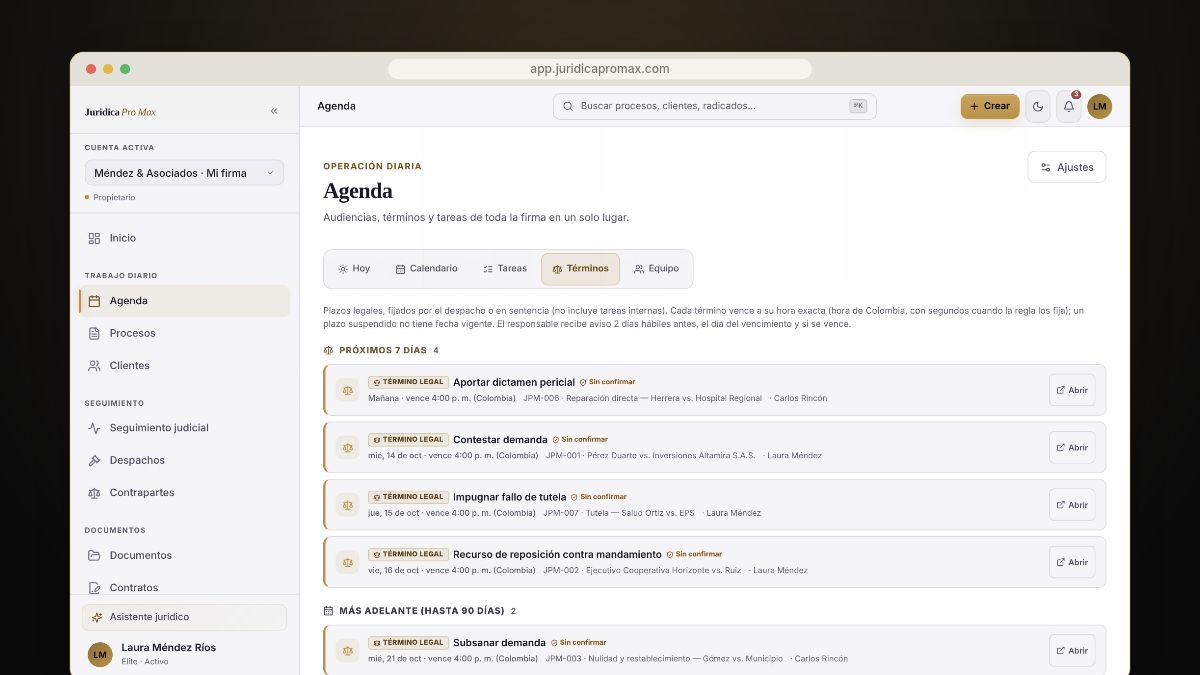Screen dimensions: 1200x675
Task: Click scales icon of Contestar demanda
Action: pos(347,447)
